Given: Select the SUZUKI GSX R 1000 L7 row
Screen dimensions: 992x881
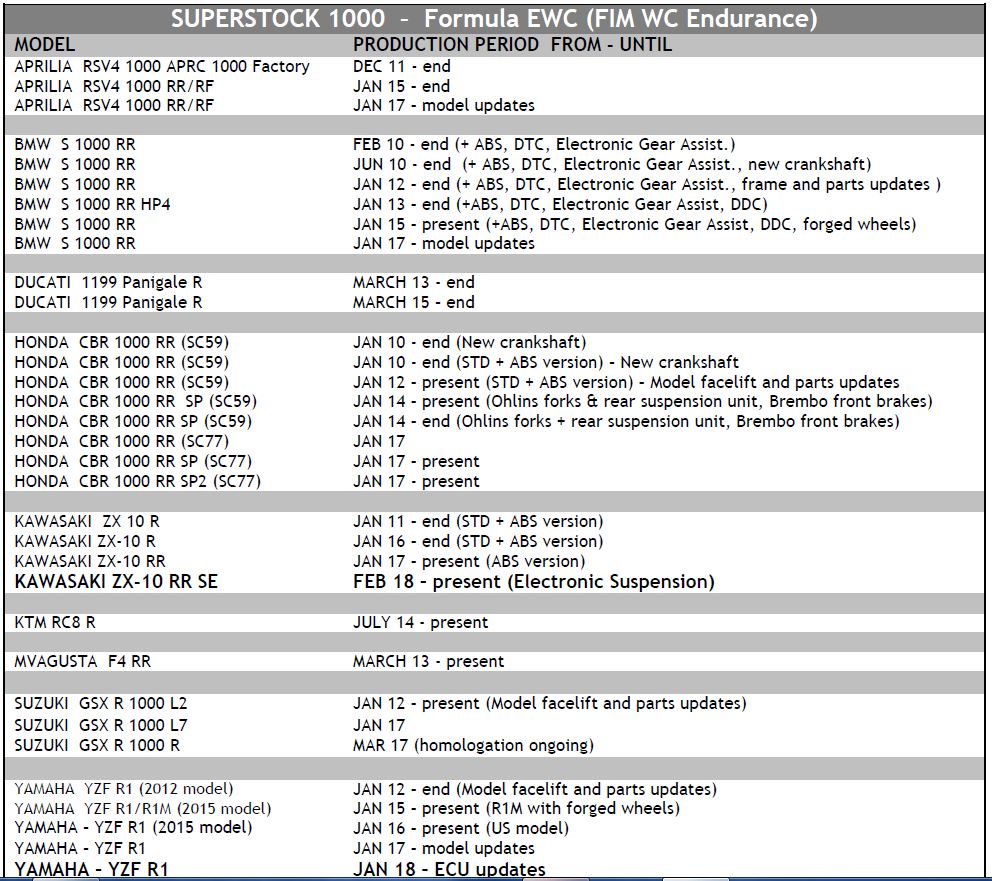Looking at the screenshot, I should (x=100, y=725).
